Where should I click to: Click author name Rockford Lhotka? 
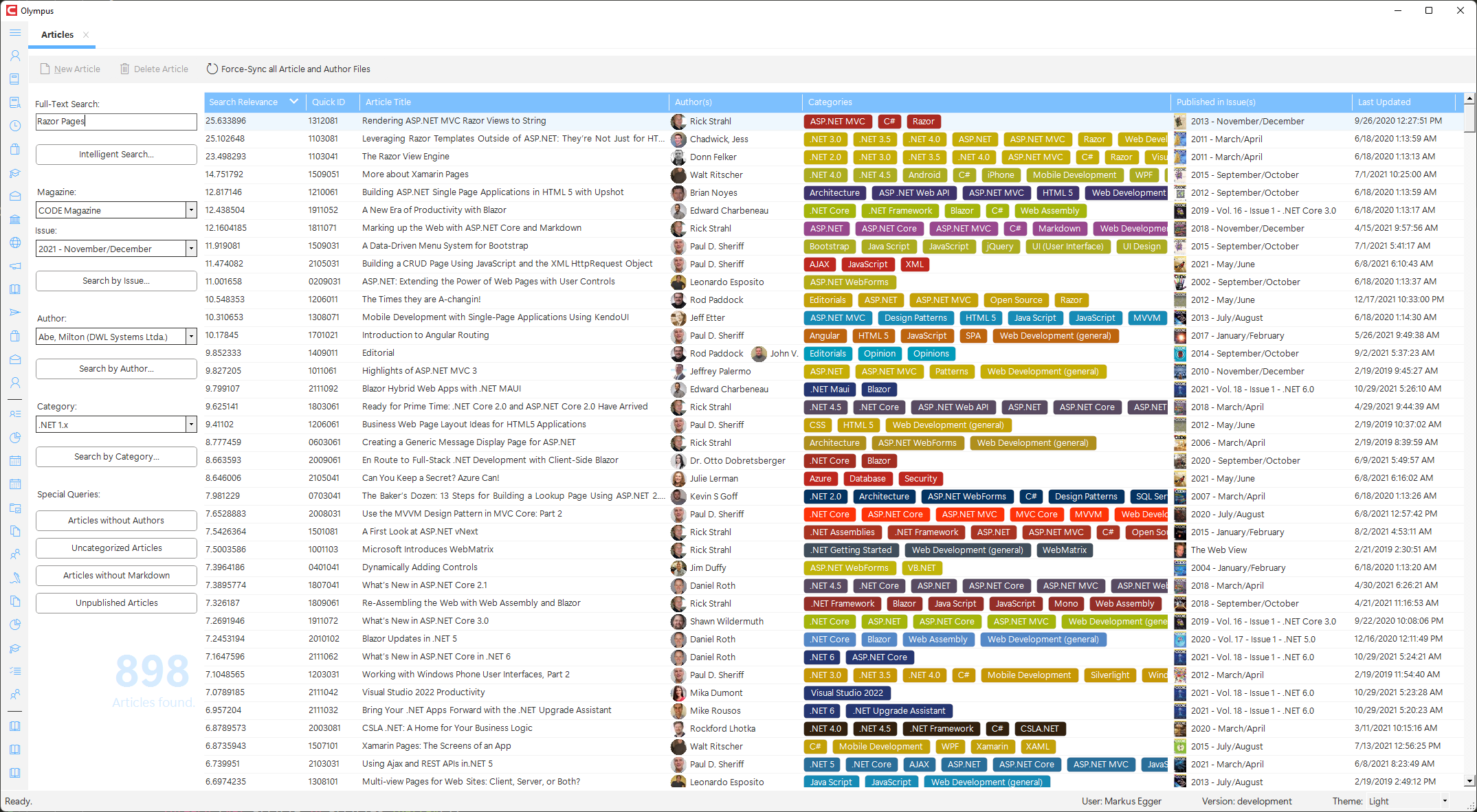coord(722,729)
